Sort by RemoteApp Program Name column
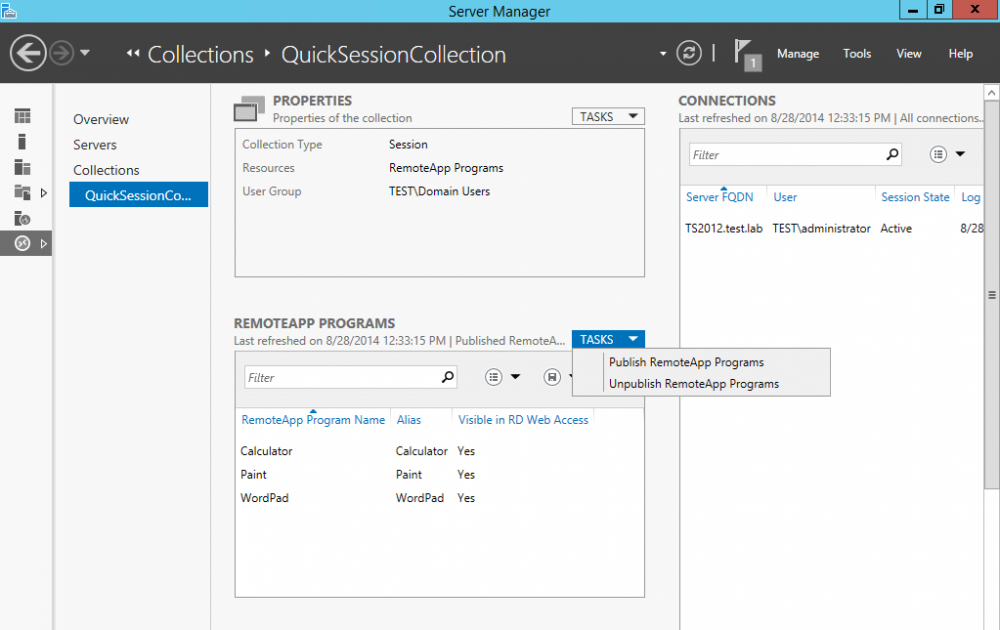 (x=312, y=420)
